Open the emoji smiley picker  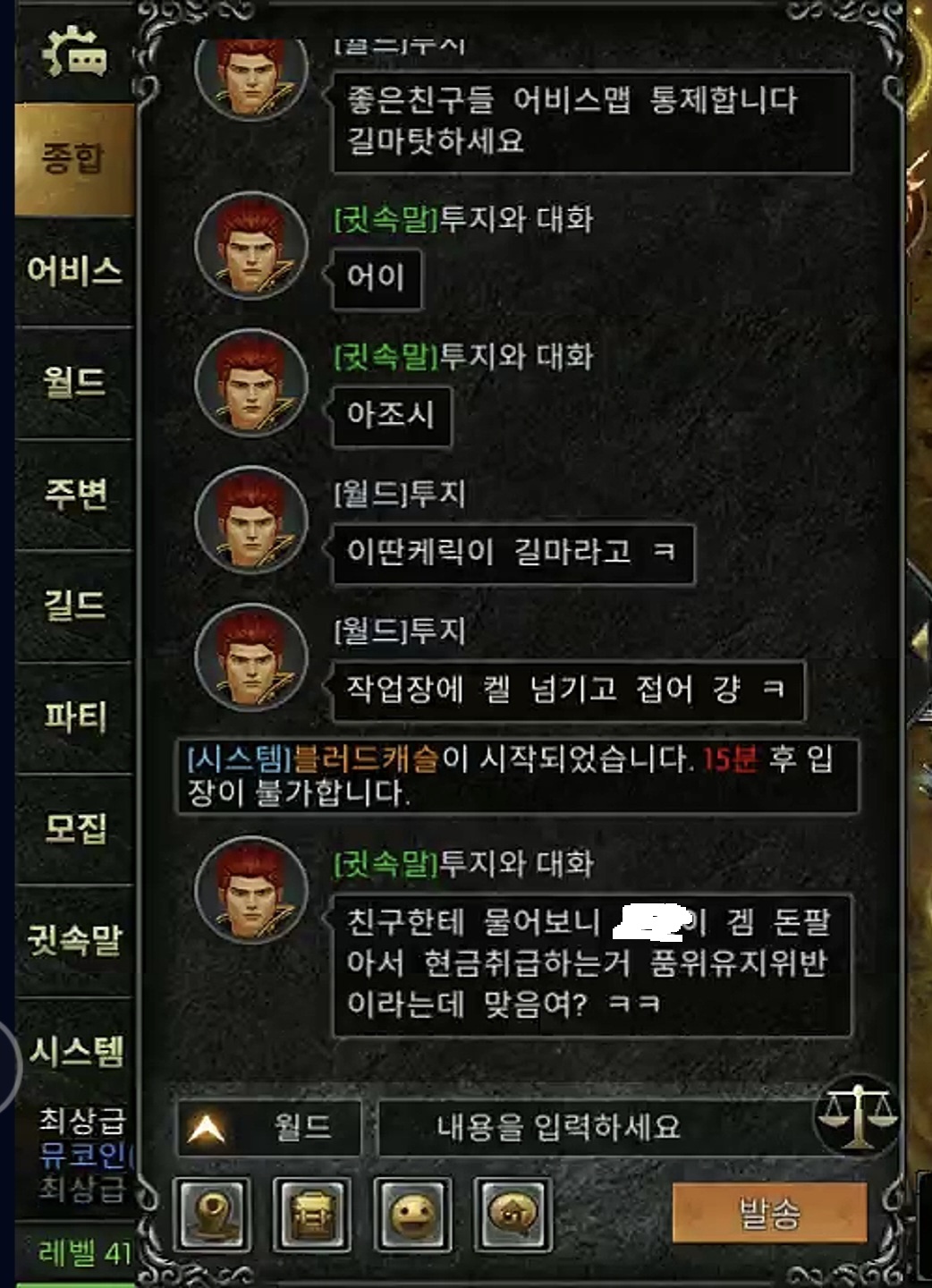point(412,1214)
